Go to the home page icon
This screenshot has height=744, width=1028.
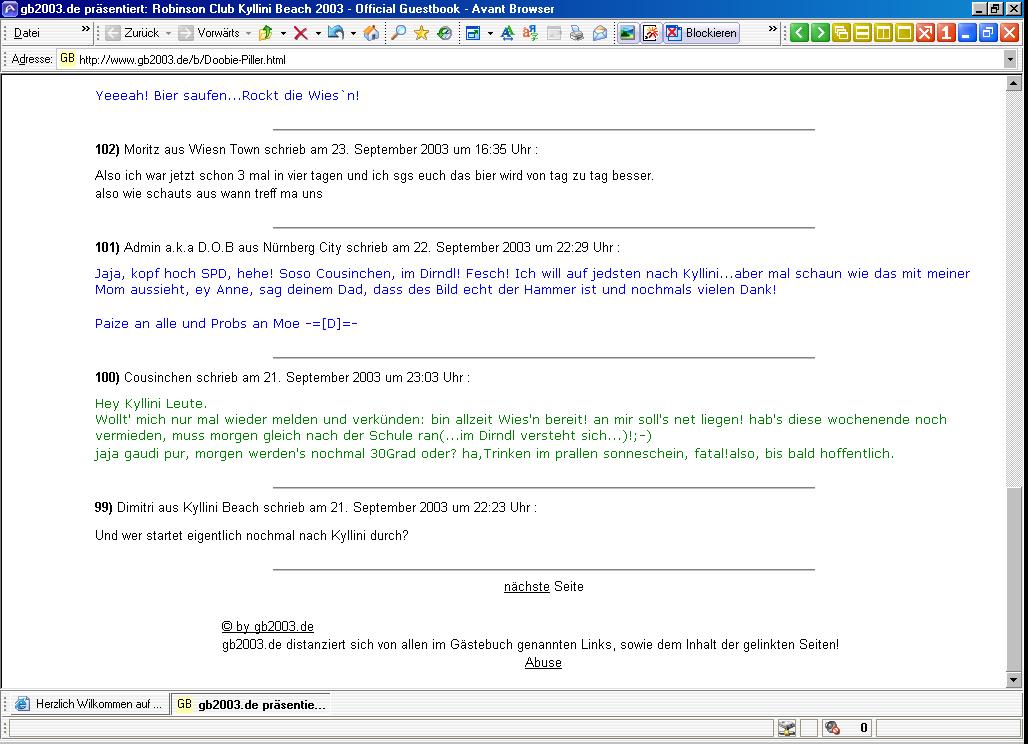coord(371,33)
